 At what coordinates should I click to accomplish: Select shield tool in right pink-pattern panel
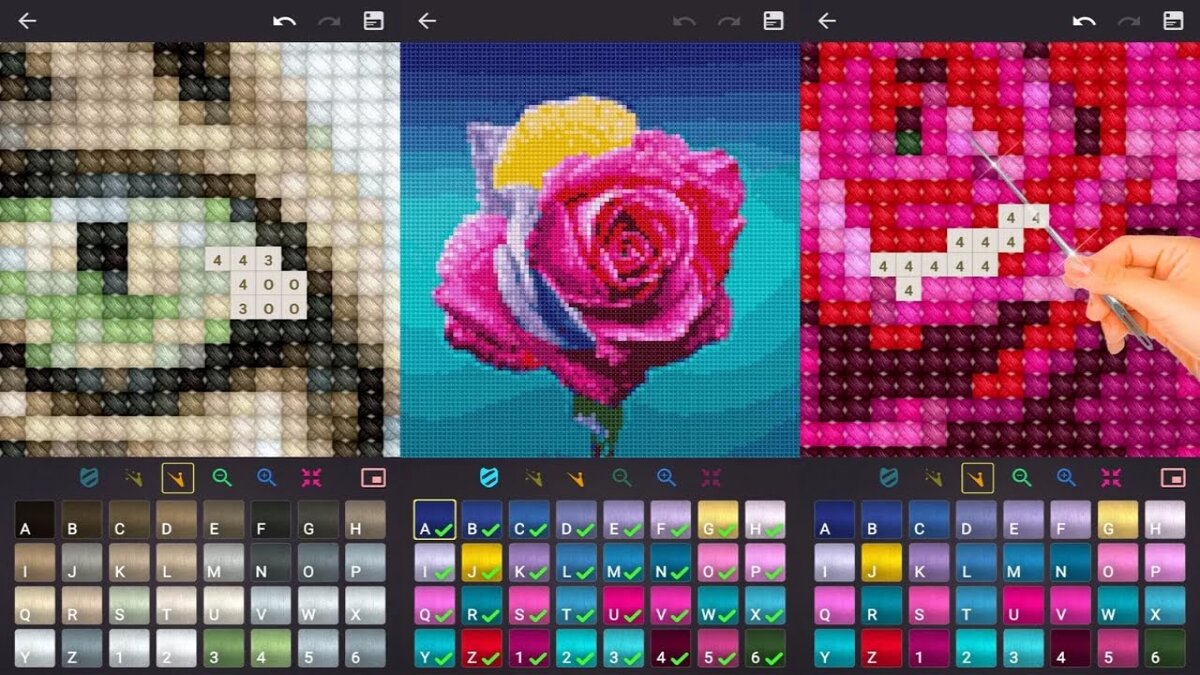pyautogui.click(x=889, y=478)
